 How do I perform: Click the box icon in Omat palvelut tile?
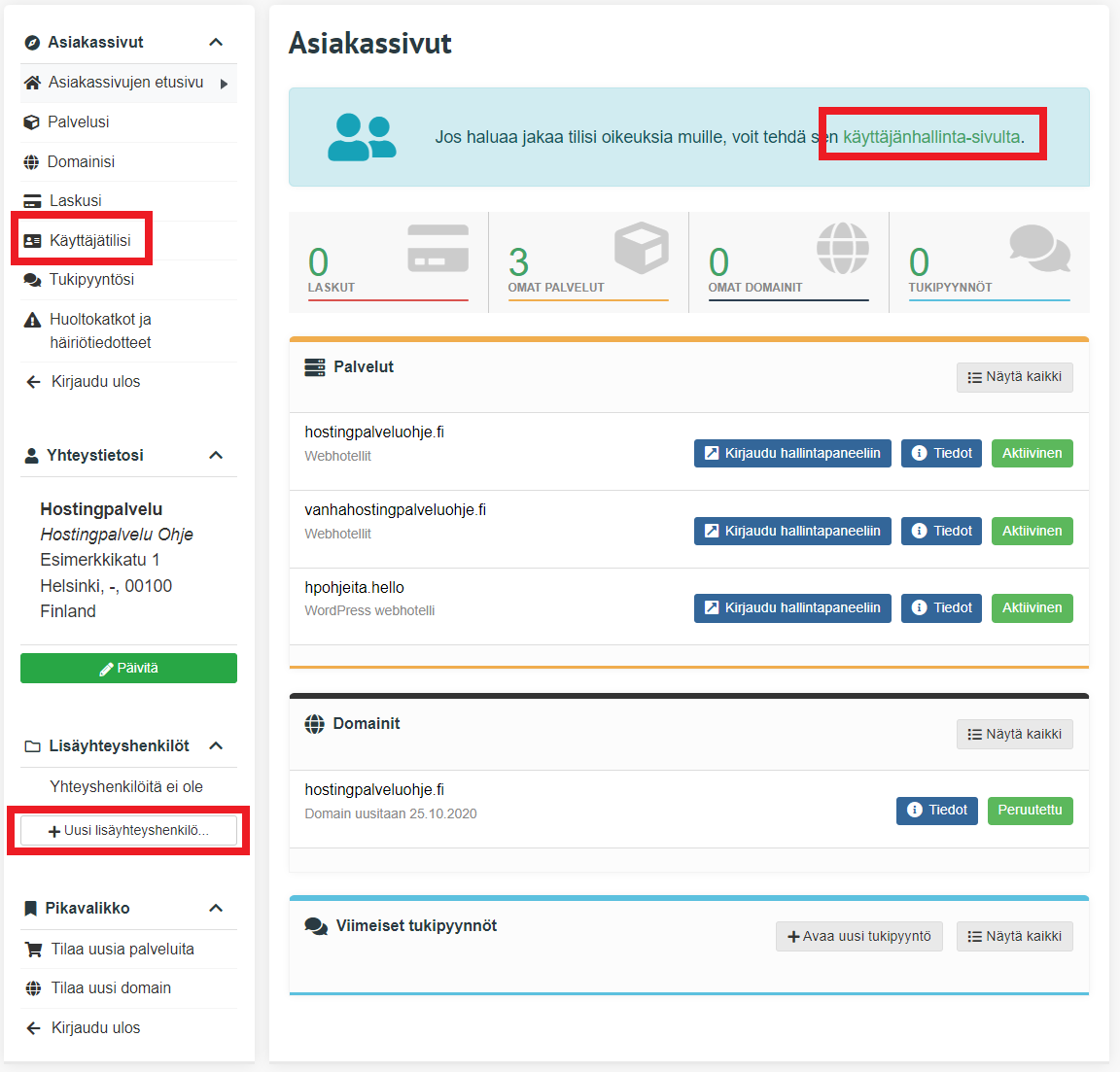point(641,248)
